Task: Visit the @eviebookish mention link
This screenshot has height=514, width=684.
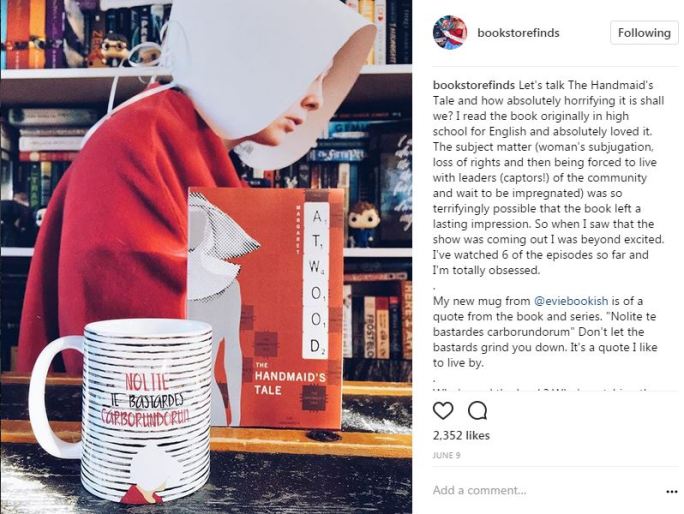Action: pyautogui.click(x=571, y=301)
